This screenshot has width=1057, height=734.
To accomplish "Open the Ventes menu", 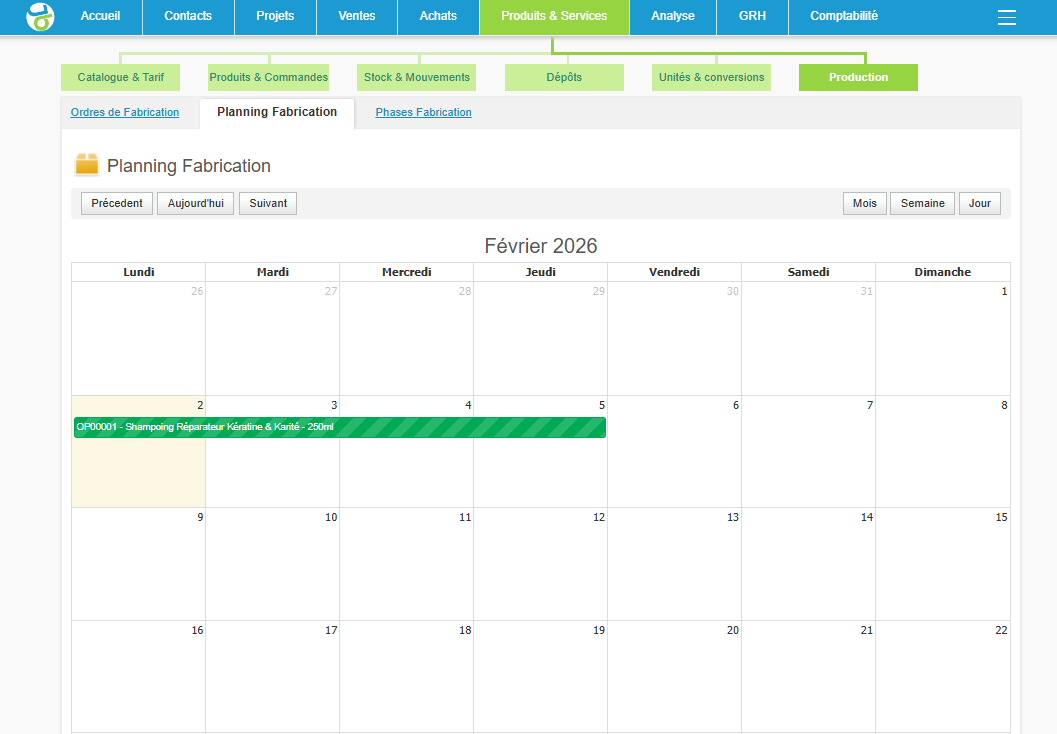I will click(x=357, y=16).
